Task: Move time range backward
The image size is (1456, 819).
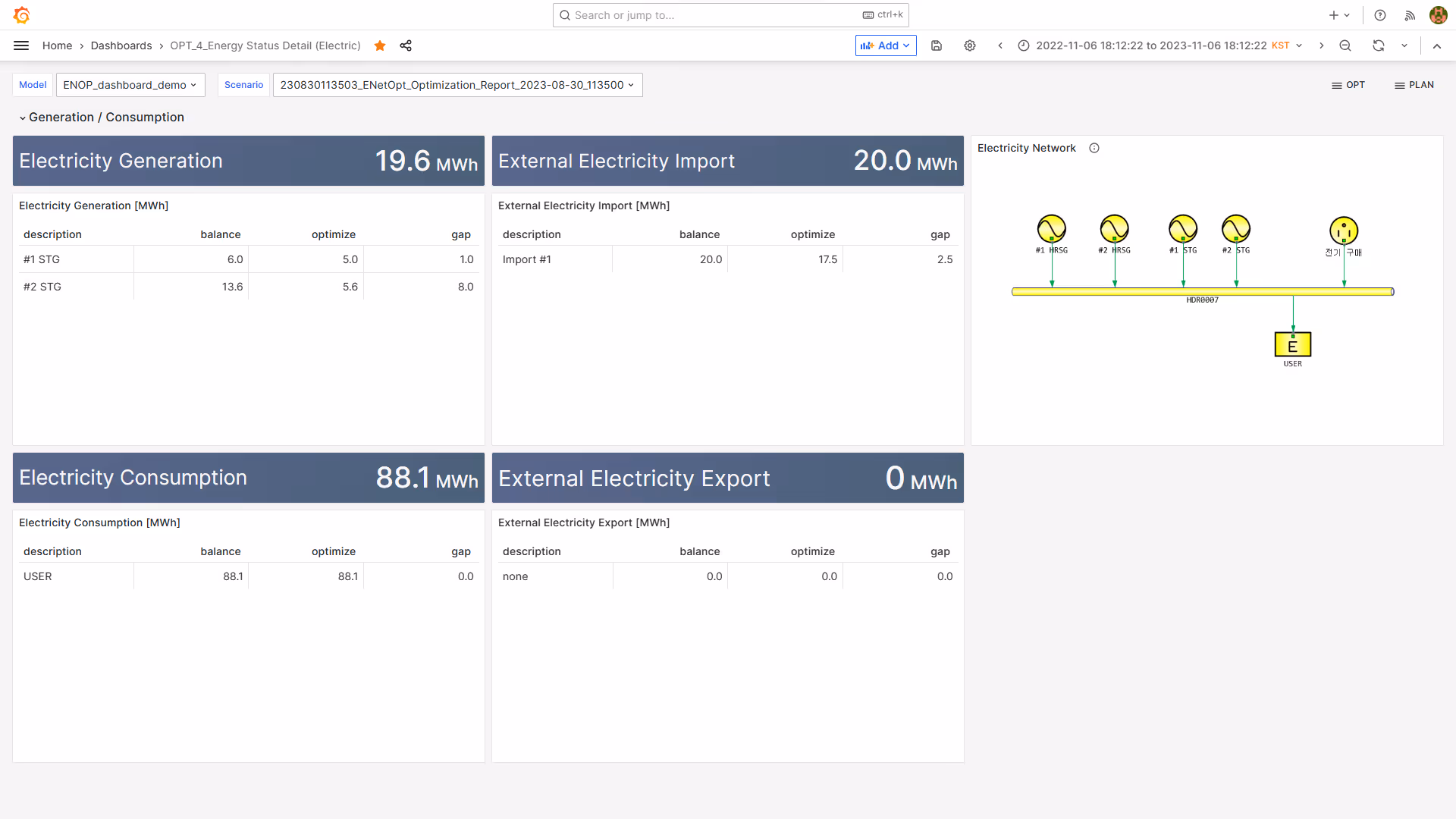Action: pyautogui.click(x=1000, y=45)
